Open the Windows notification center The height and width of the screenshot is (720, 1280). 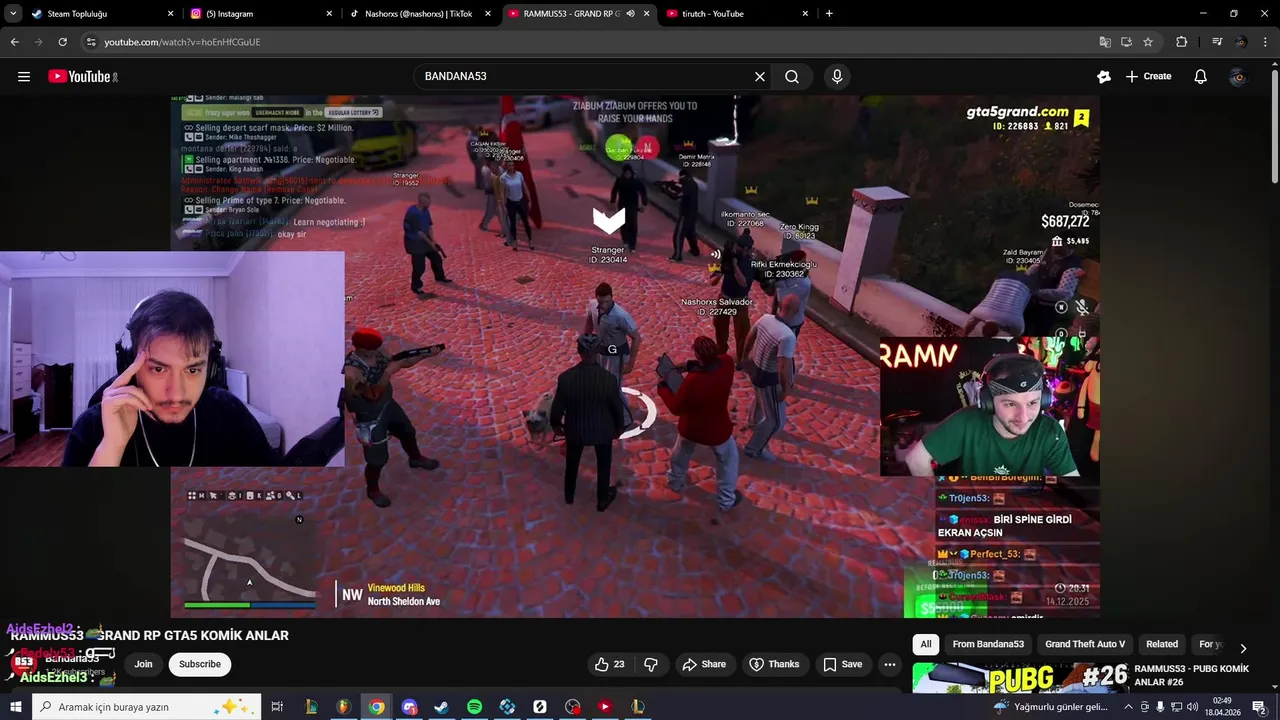(x=1259, y=707)
